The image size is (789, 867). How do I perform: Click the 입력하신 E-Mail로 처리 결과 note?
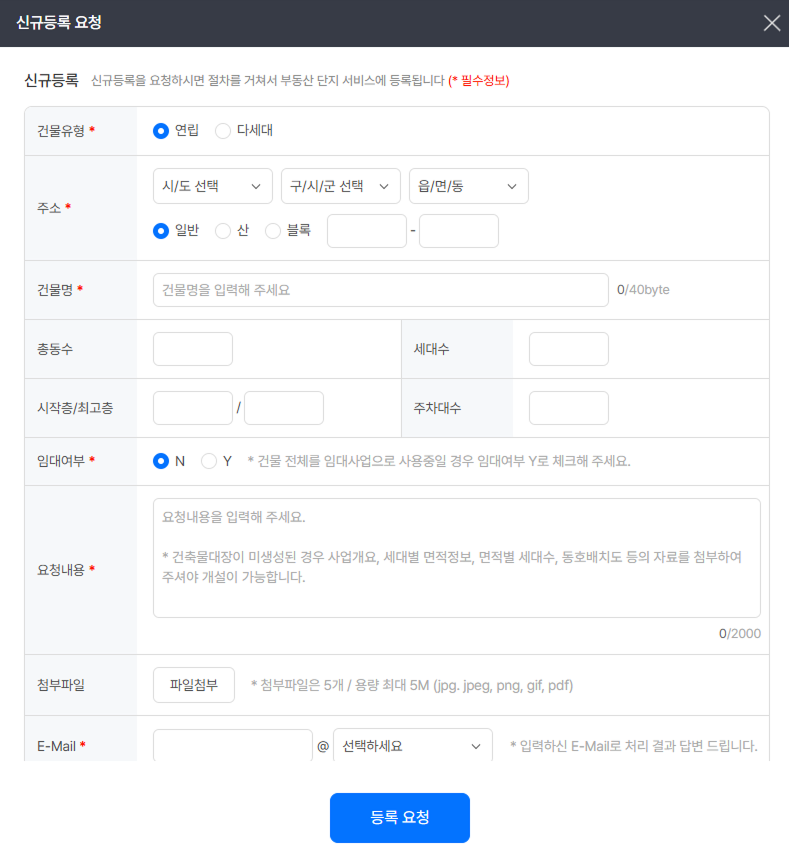click(x=634, y=746)
